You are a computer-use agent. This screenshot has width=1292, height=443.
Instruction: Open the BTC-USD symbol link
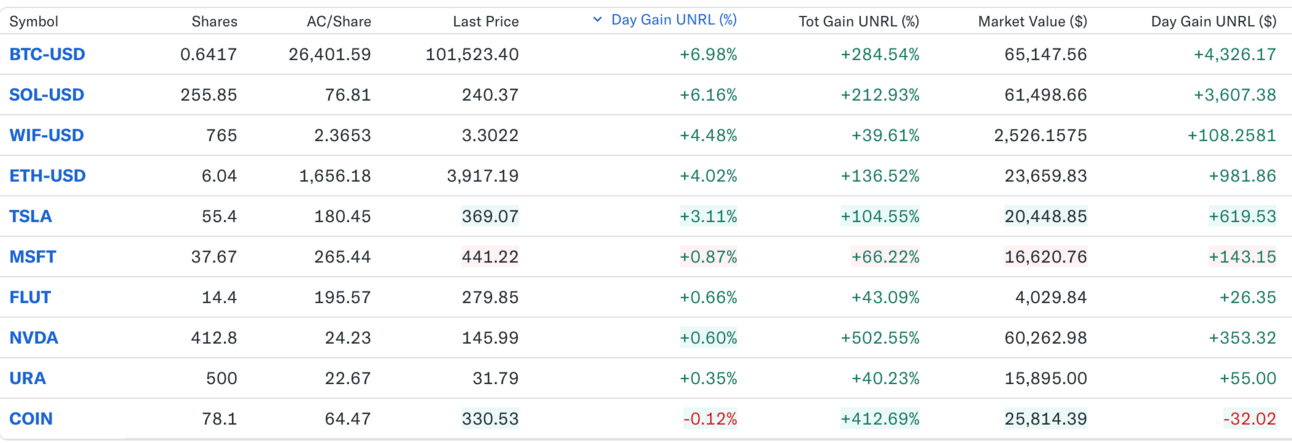[47, 54]
